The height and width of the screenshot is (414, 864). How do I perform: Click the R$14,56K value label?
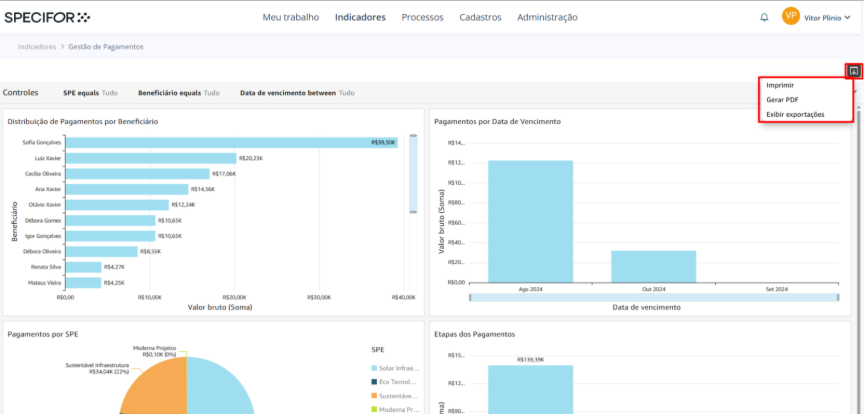203,189
